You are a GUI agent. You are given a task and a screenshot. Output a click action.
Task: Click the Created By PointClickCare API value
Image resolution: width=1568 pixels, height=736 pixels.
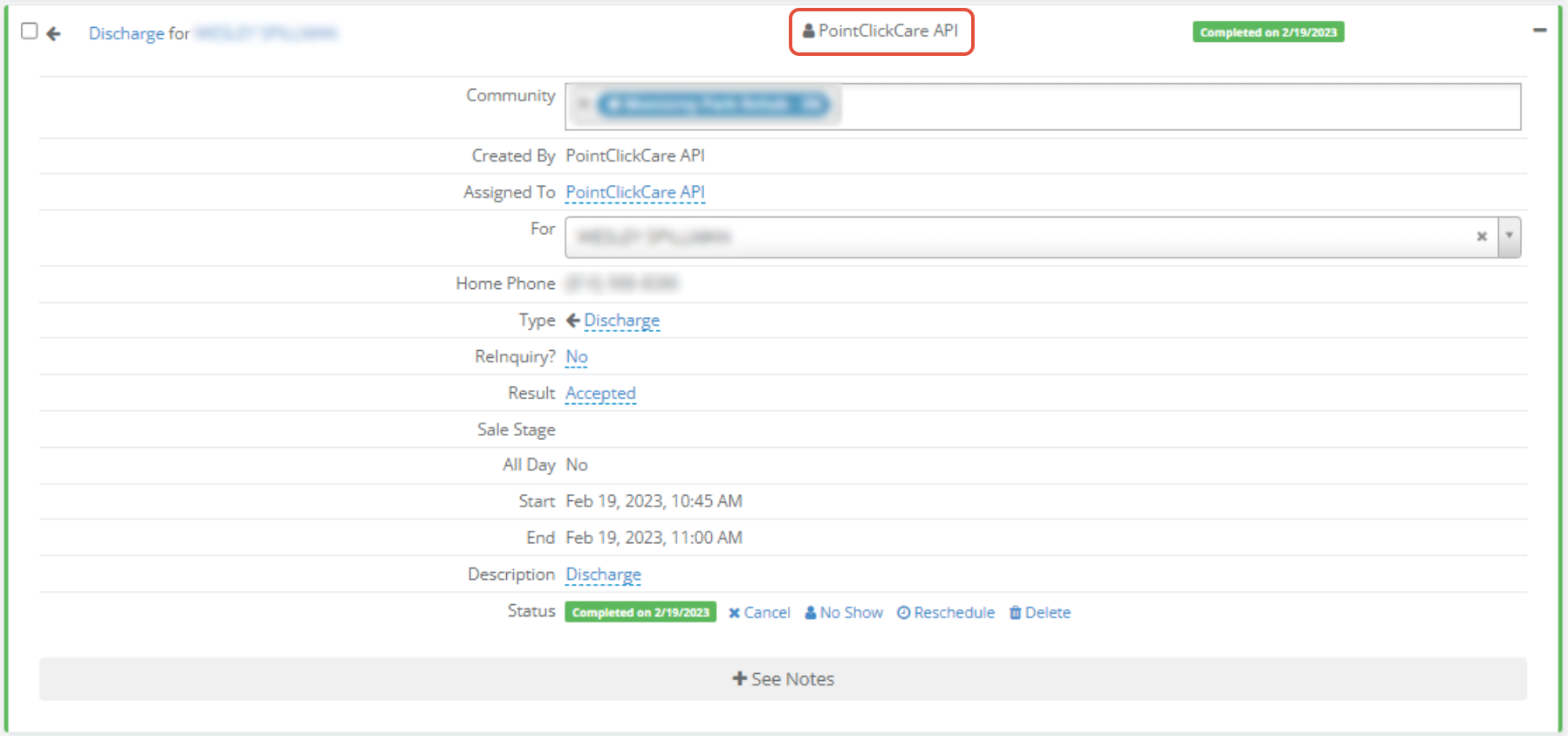[635, 155]
